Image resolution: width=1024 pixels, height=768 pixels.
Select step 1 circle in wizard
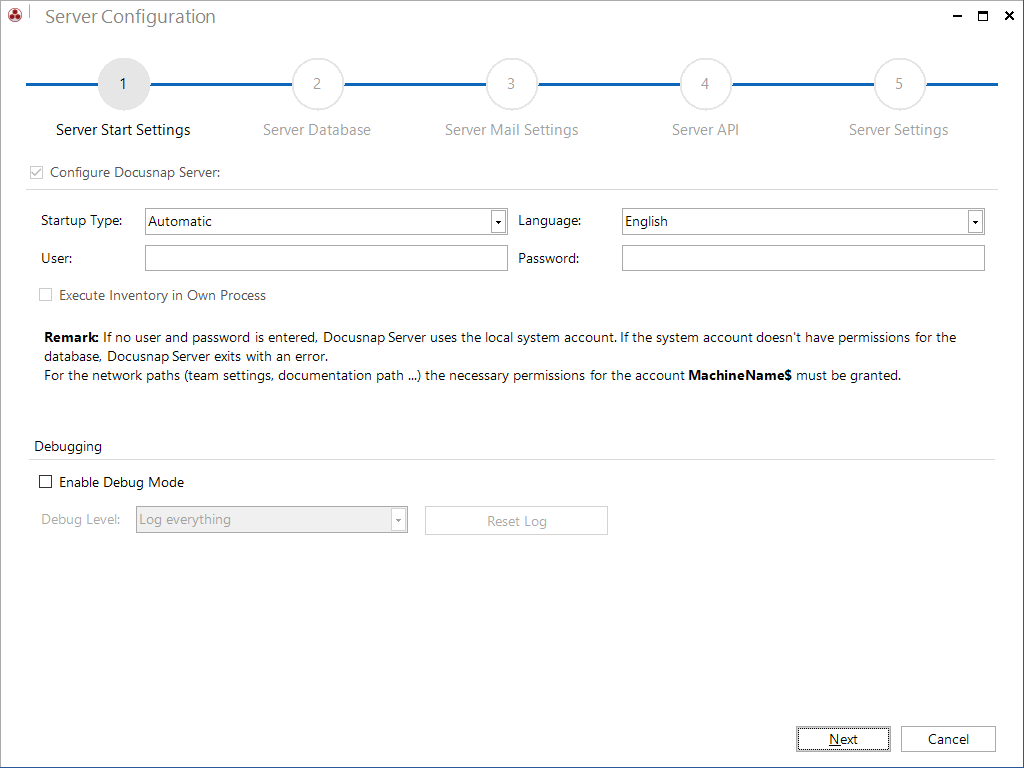tap(123, 84)
